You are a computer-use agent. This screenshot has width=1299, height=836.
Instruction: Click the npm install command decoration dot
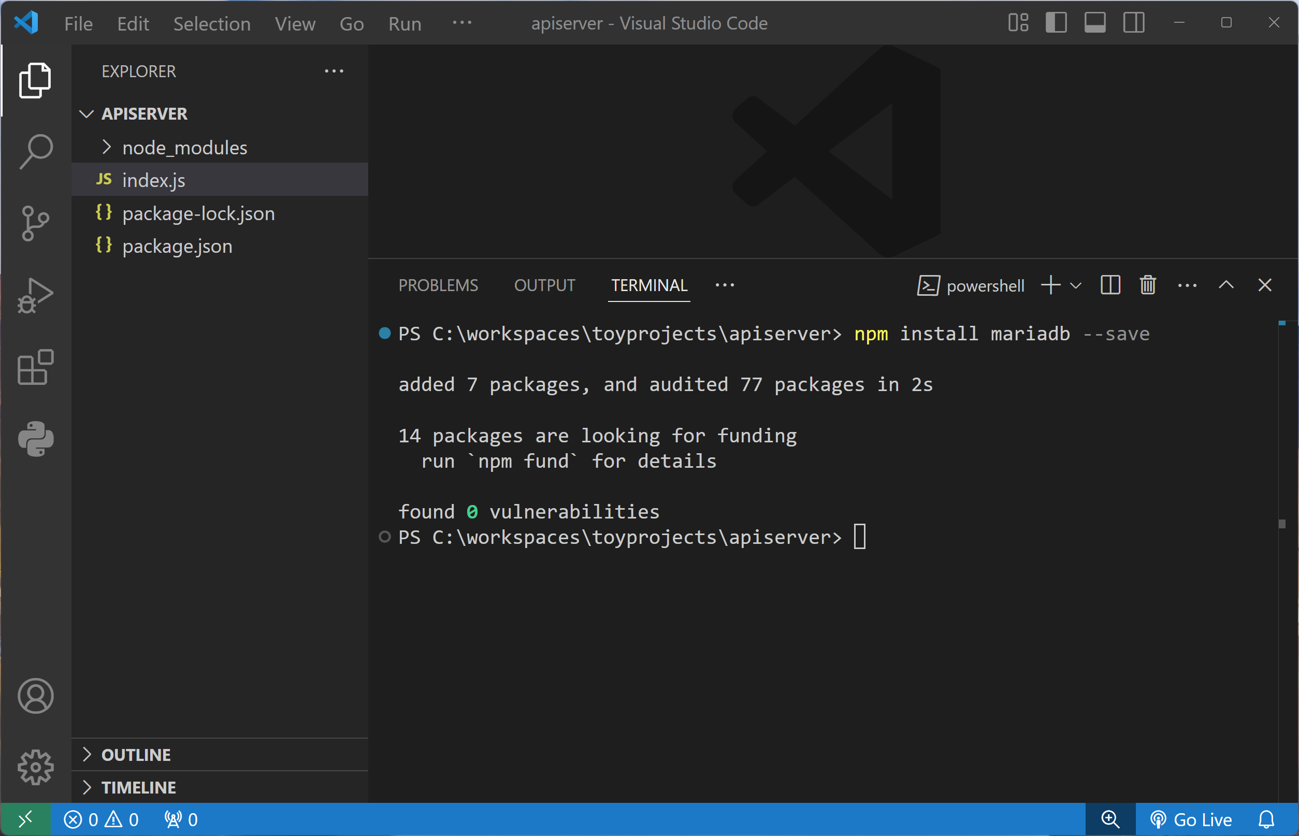tap(384, 333)
